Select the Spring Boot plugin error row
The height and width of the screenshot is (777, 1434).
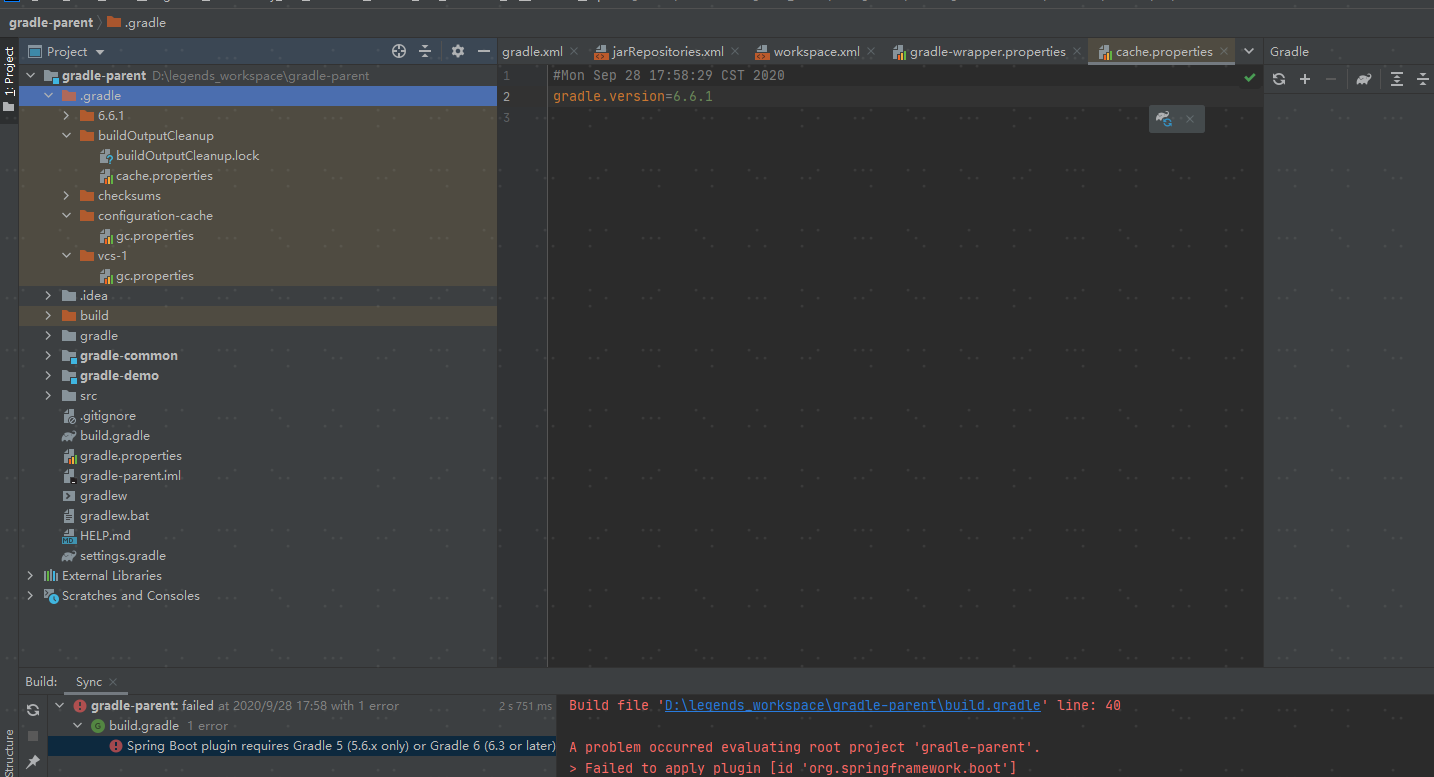[x=301, y=746]
